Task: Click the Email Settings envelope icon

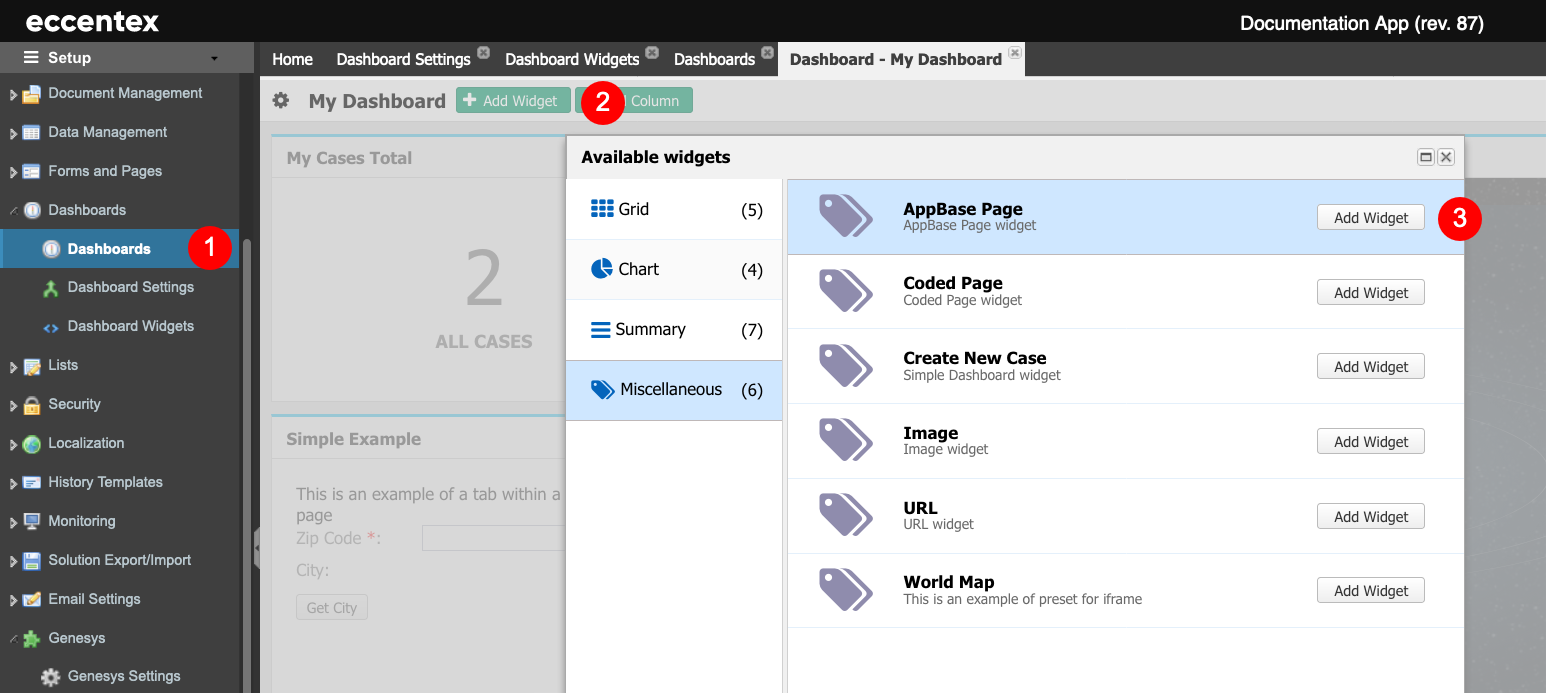Action: pyautogui.click(x=31, y=600)
